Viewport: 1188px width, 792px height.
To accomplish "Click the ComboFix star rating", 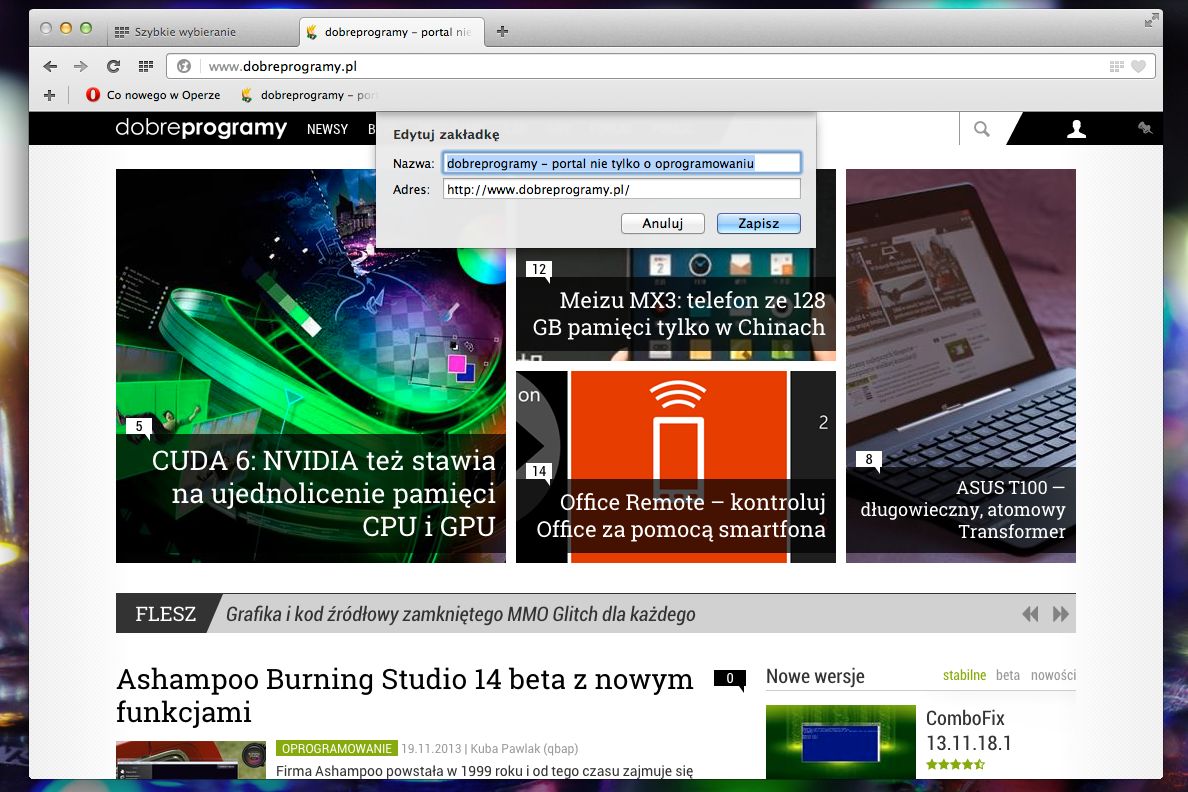I will [x=955, y=764].
